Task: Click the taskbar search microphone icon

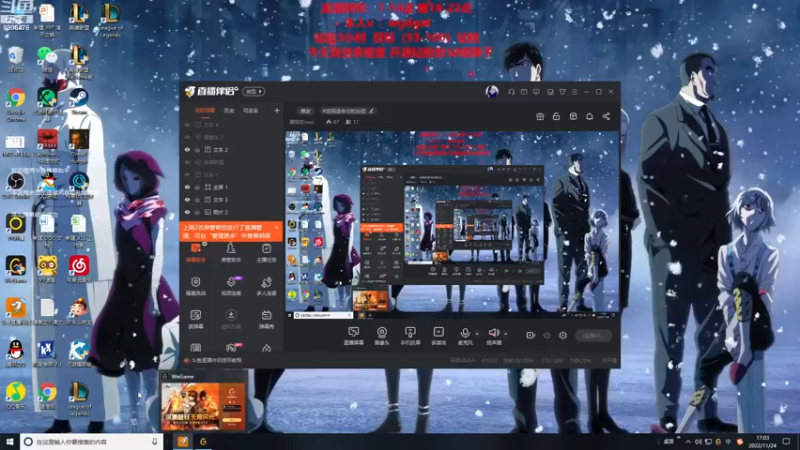Action: 155,441
